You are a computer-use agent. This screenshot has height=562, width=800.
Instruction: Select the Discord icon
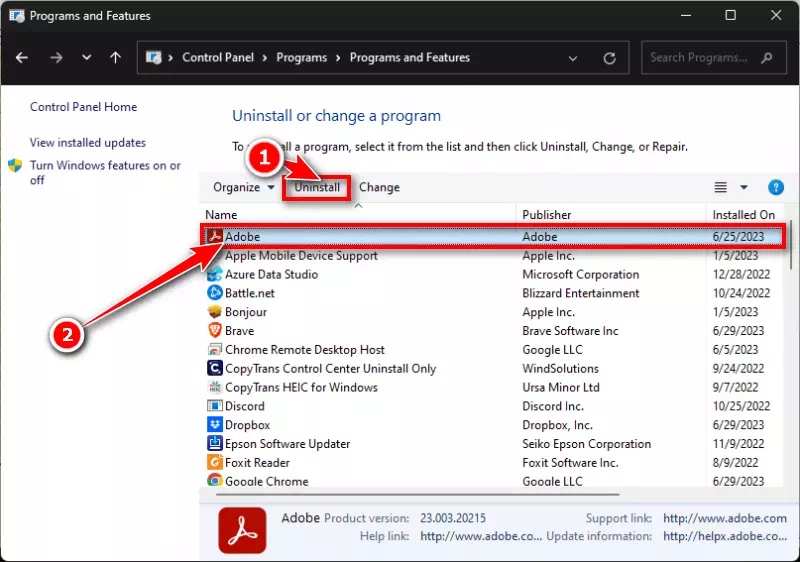(215, 406)
